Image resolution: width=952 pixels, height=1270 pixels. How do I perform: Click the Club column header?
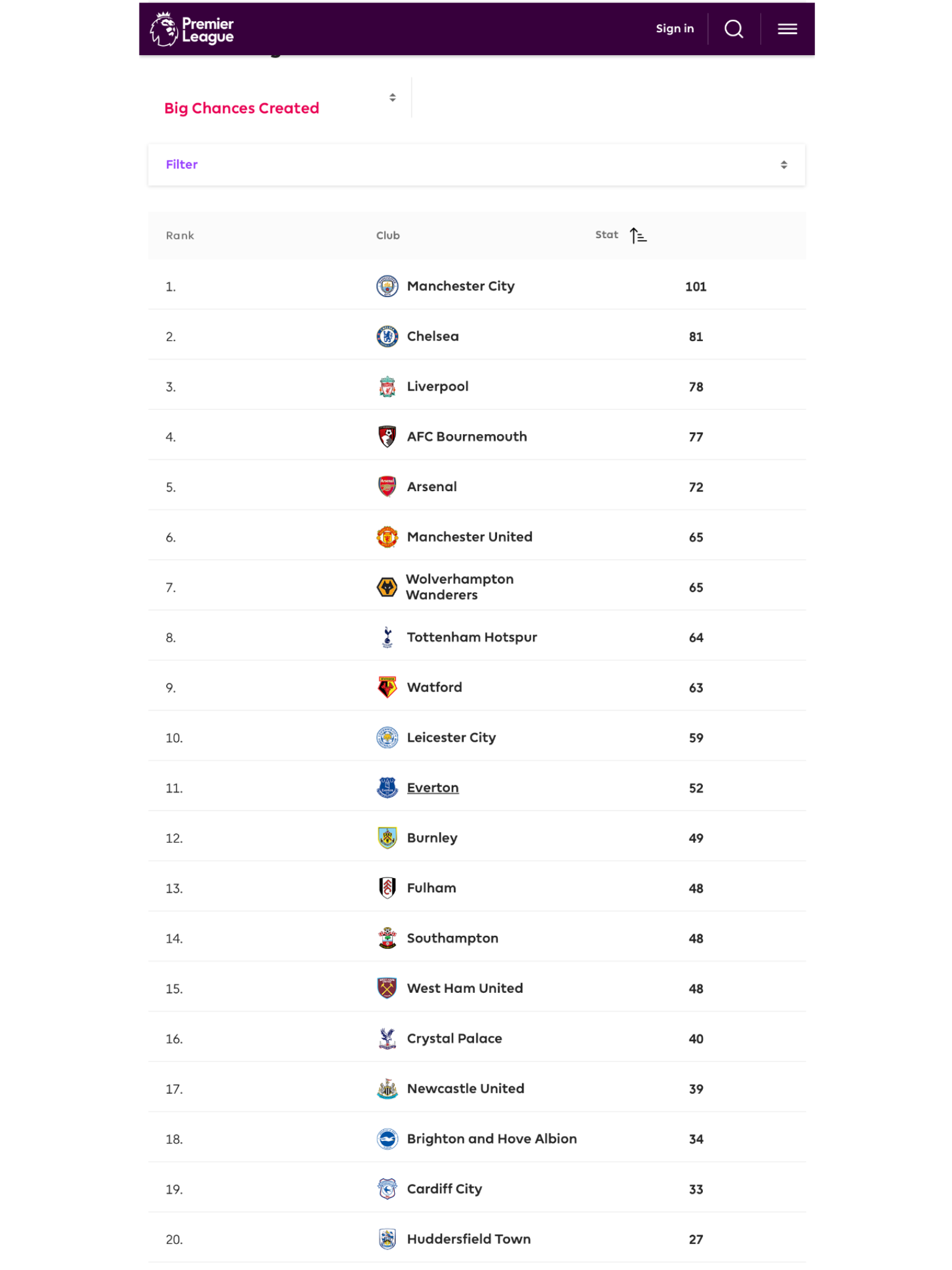pyautogui.click(x=388, y=236)
